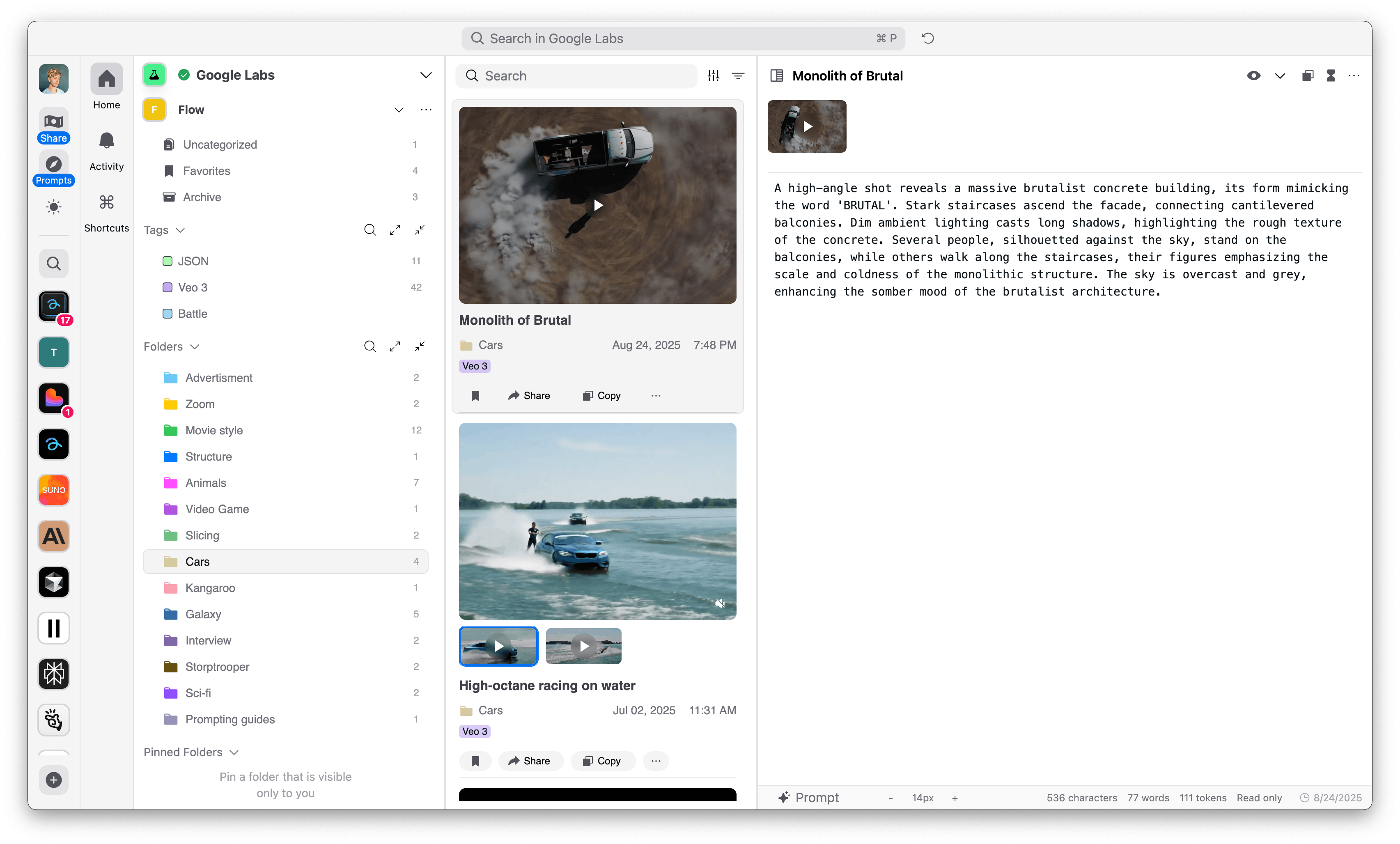Image resolution: width=1400 pixels, height=844 pixels.
Task: Click the sort lines icon in prompt list
Action: tap(738, 76)
